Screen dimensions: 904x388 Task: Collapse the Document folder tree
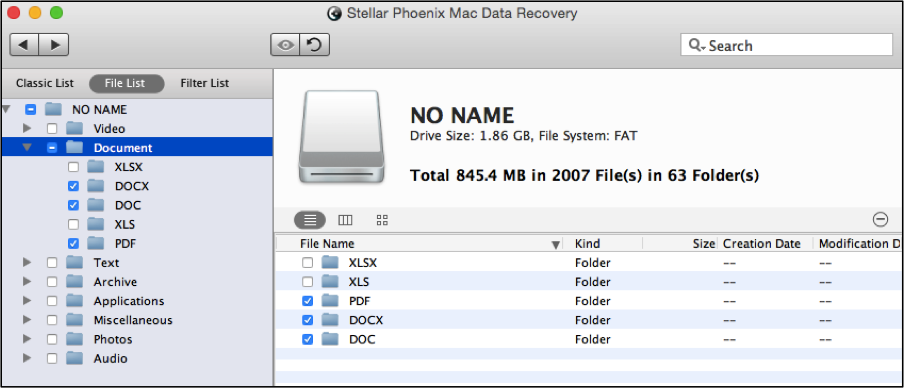[27, 148]
